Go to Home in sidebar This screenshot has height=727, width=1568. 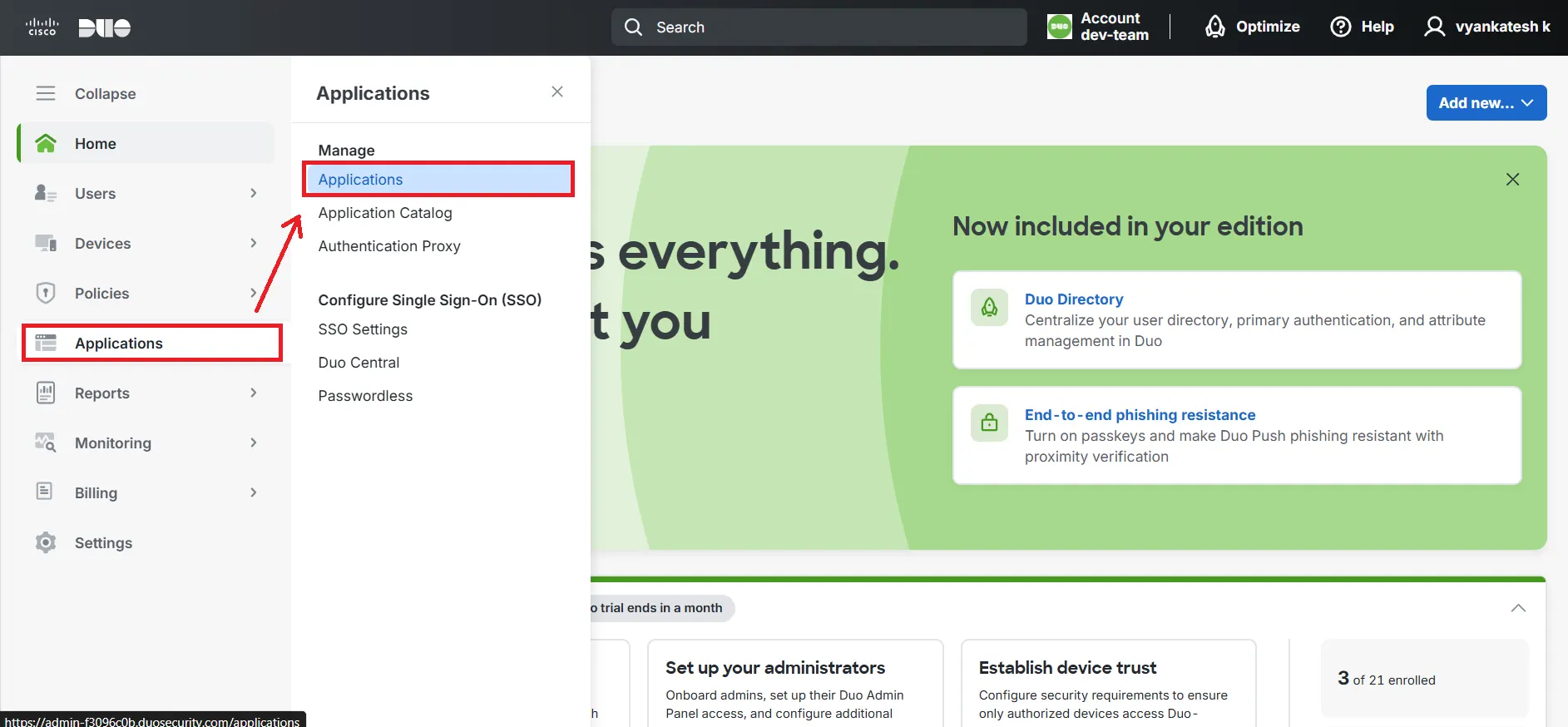point(146,143)
